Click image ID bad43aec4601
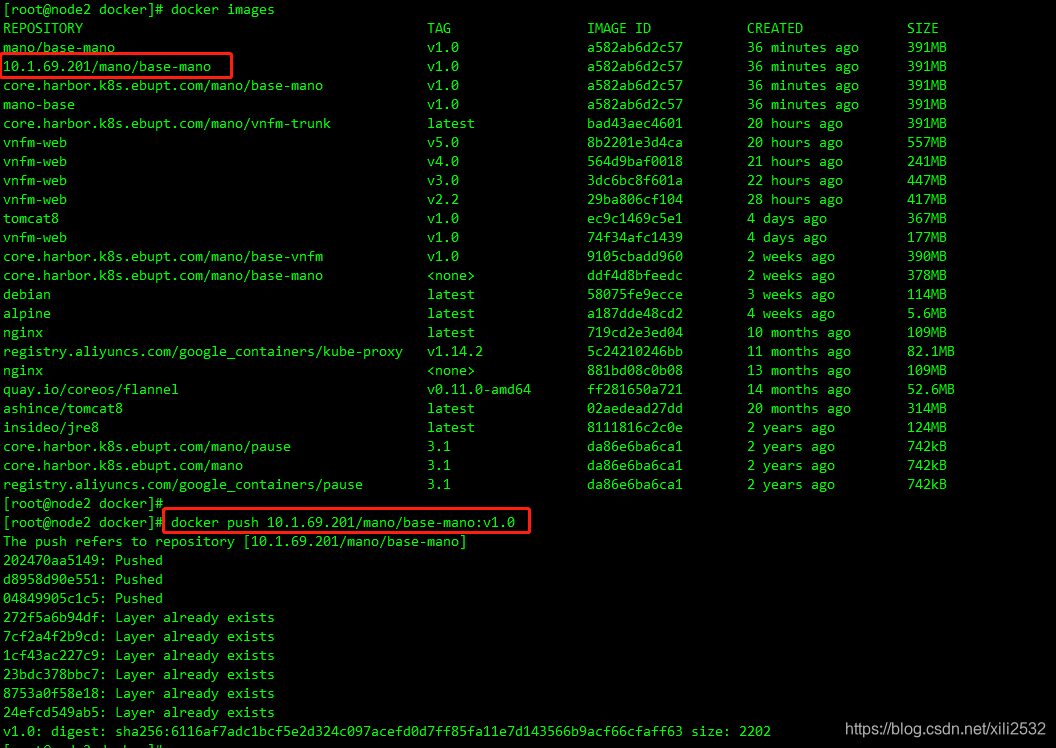The width and height of the screenshot is (1056, 748). point(634,123)
